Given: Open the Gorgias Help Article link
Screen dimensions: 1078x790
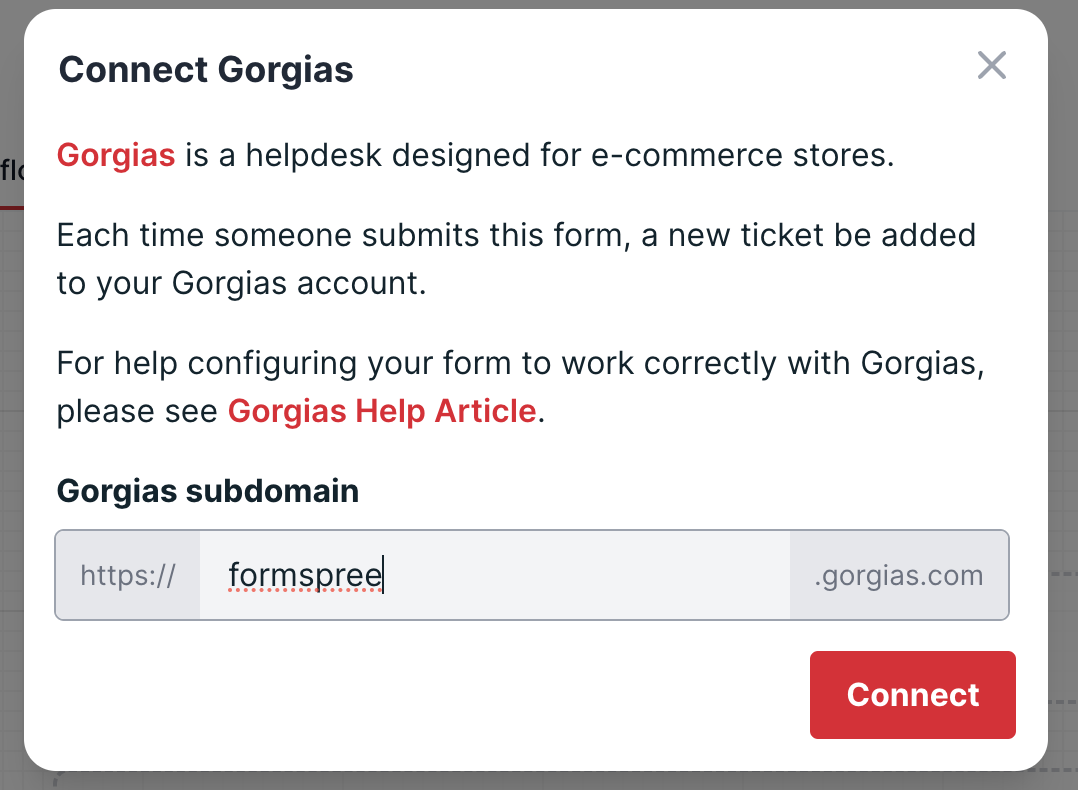Looking at the screenshot, I should point(382,411).
